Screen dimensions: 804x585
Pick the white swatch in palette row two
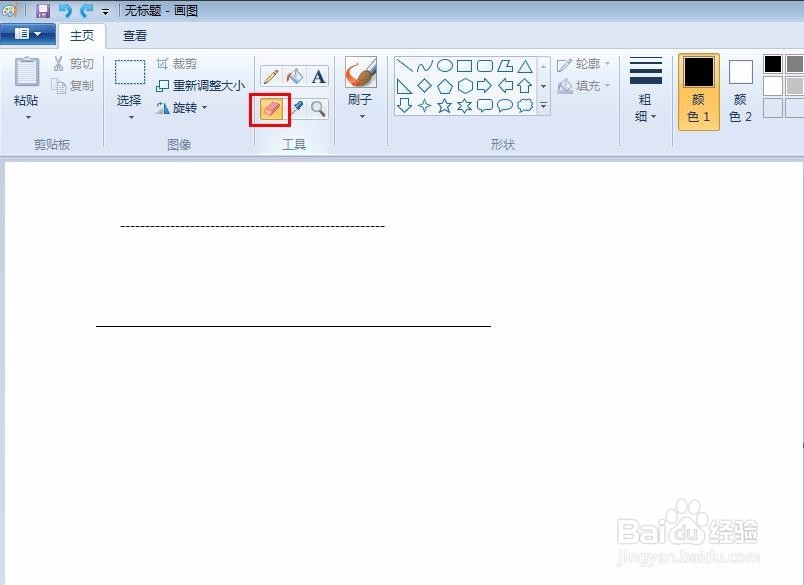[x=773, y=86]
